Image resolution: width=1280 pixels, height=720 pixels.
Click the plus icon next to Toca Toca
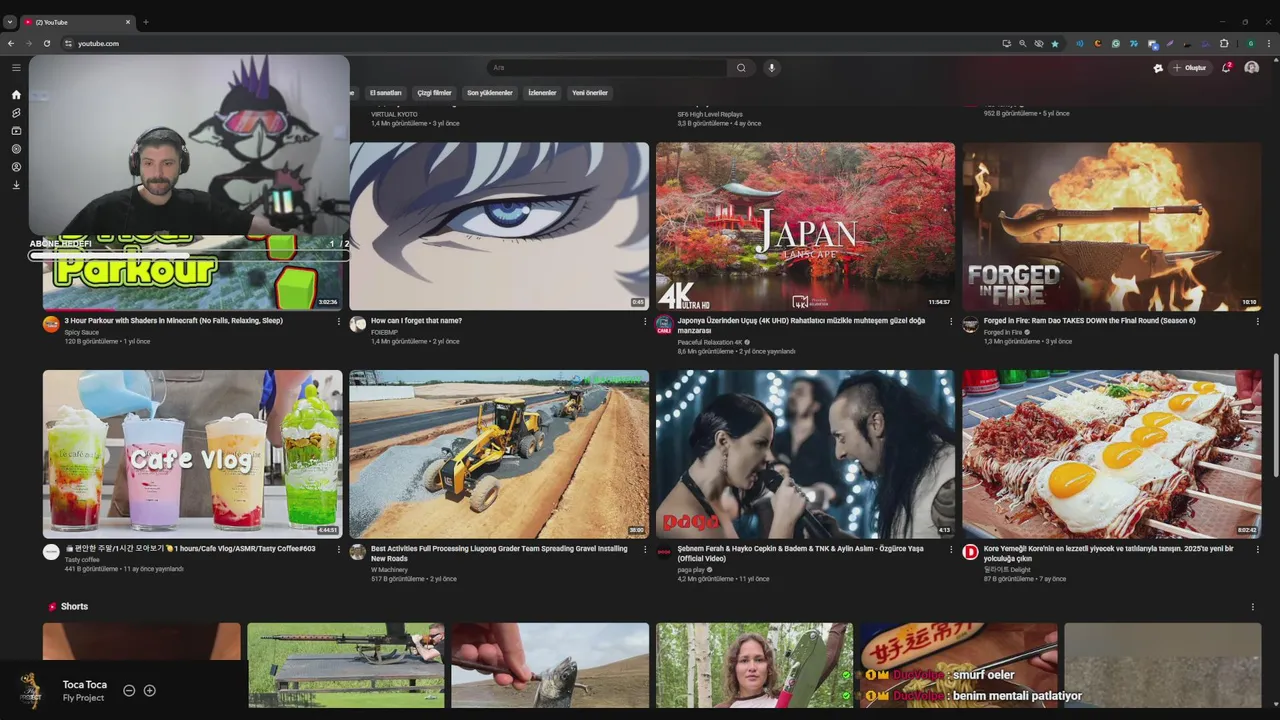click(x=150, y=690)
